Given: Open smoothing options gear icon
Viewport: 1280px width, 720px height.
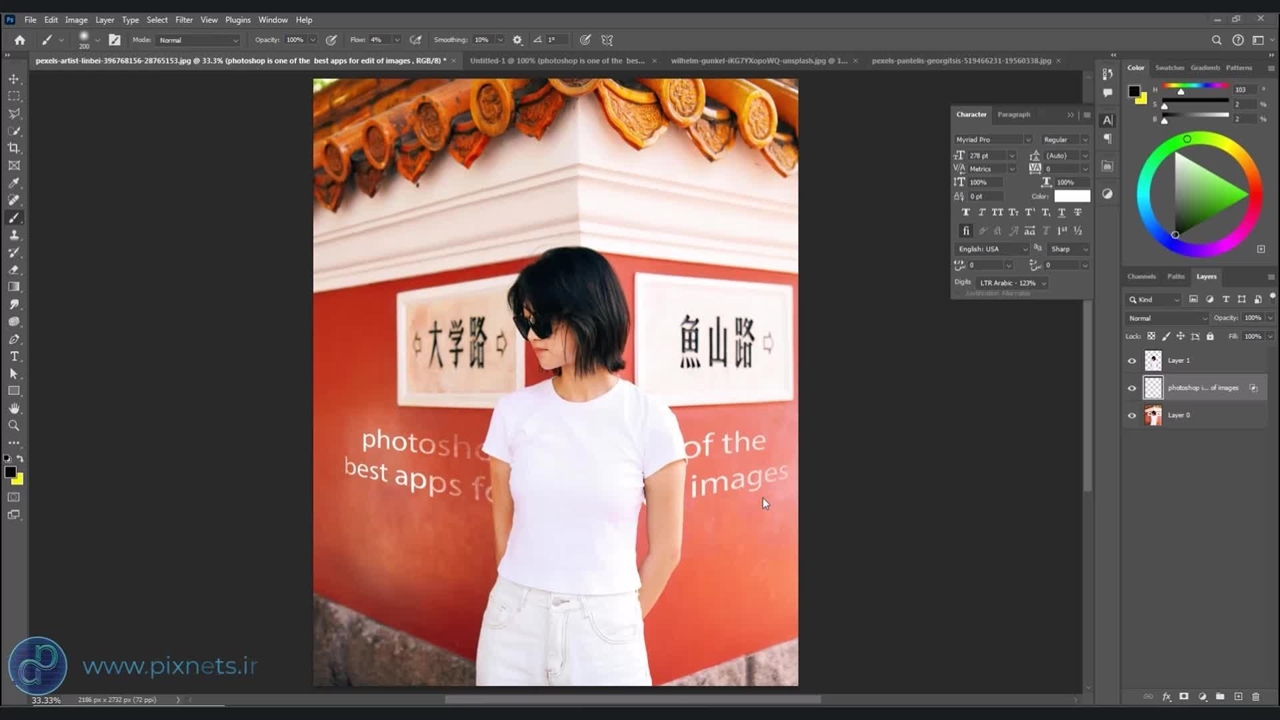Looking at the screenshot, I should point(517,40).
